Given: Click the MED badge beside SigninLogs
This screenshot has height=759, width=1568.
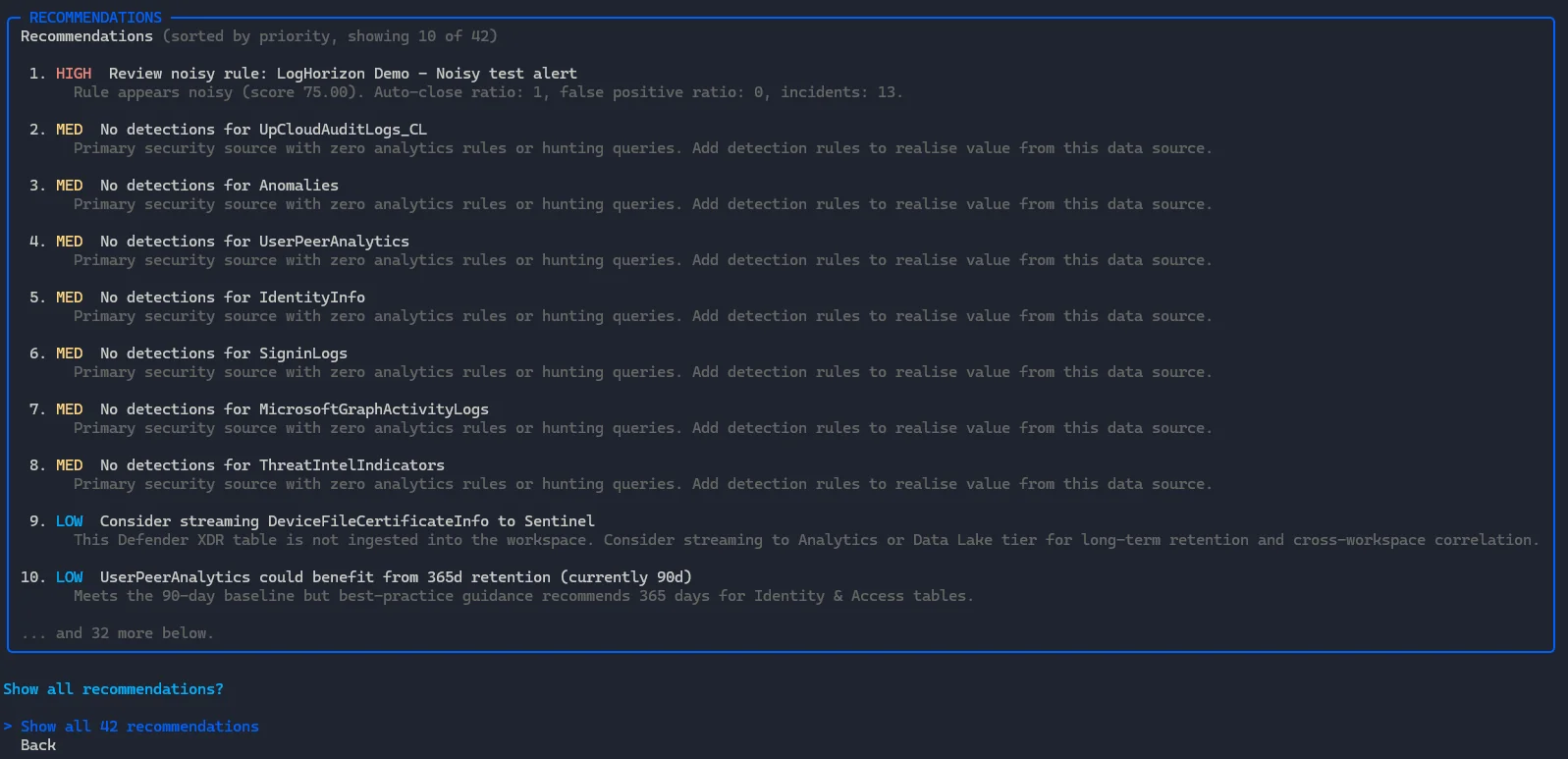Looking at the screenshot, I should coord(69,353).
